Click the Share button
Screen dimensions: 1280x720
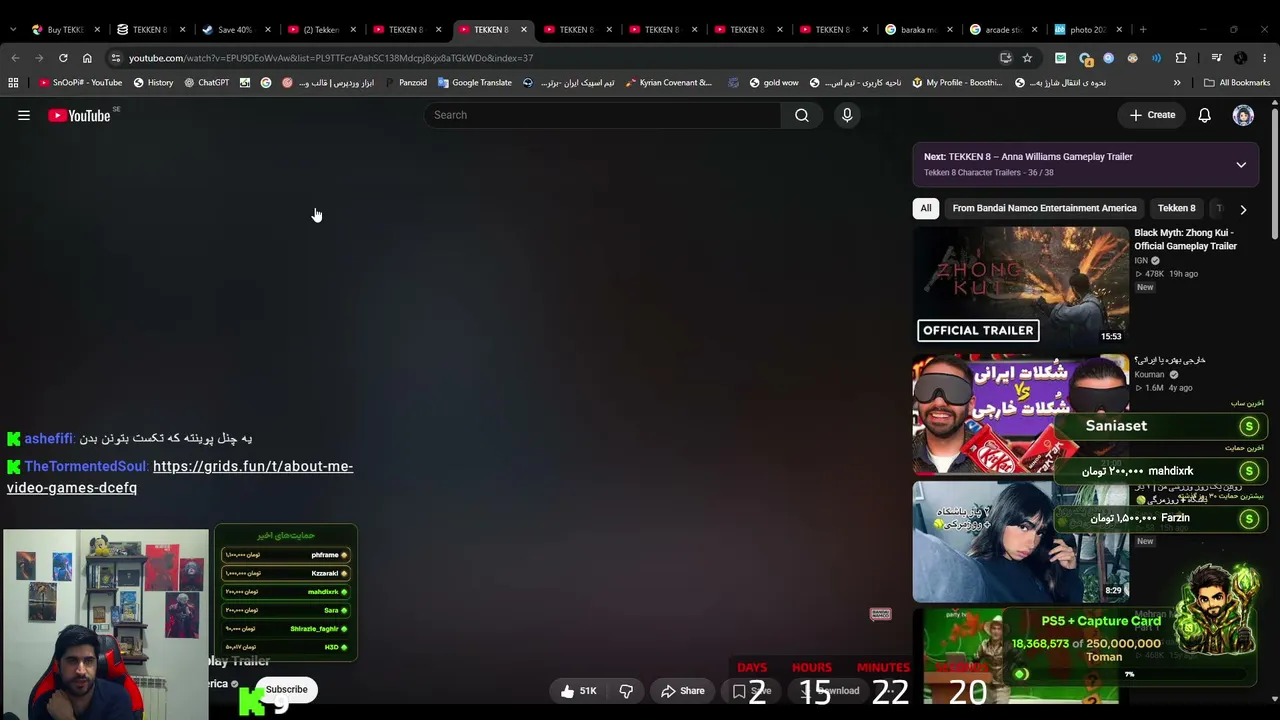click(683, 691)
